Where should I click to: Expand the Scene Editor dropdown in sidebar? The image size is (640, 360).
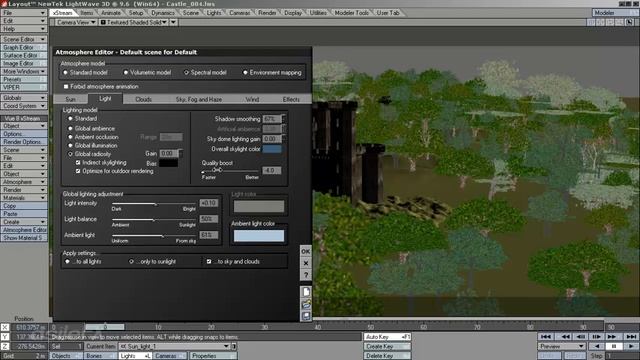pyautogui.click(x=24, y=39)
